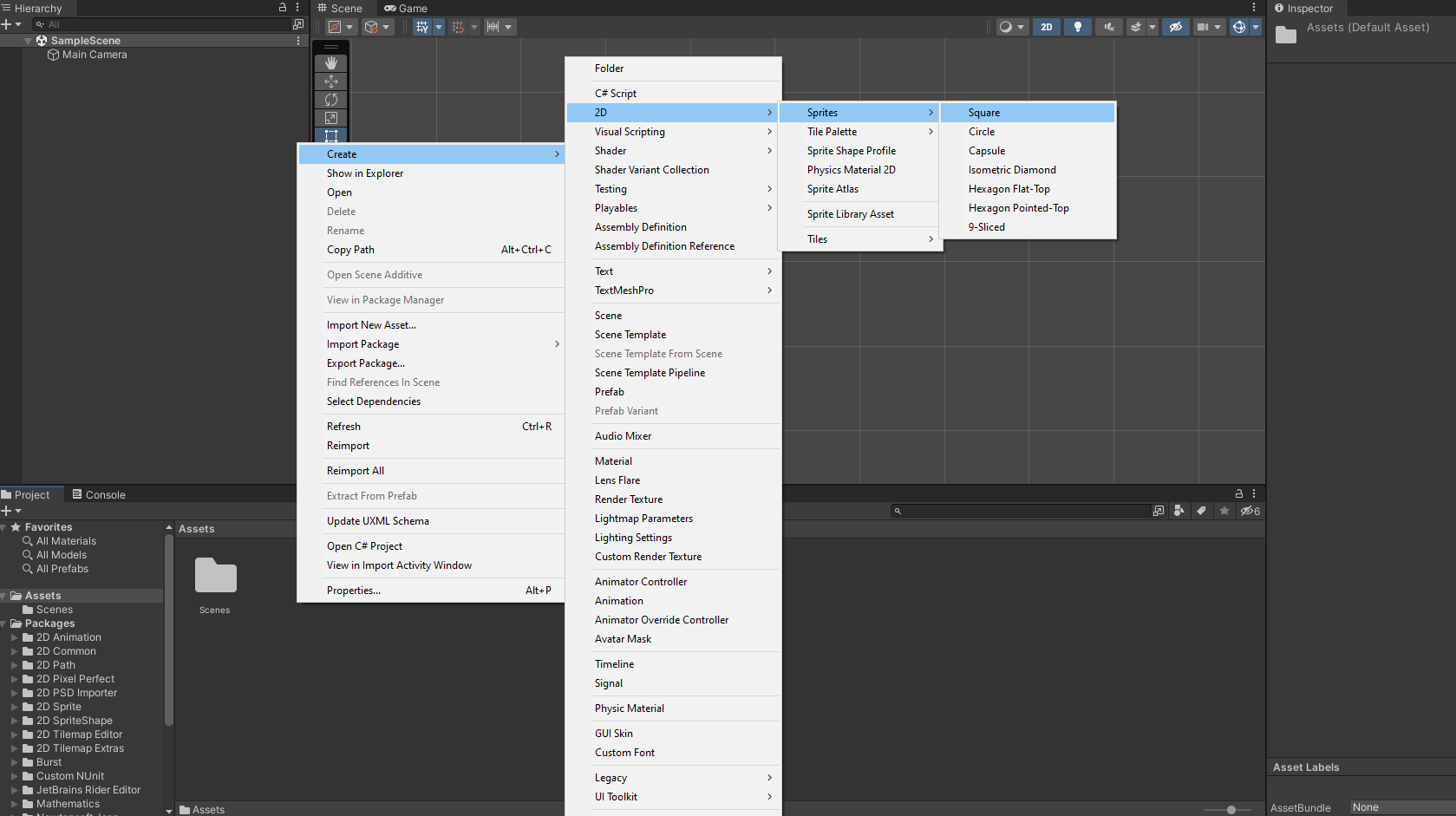Expand the 2D Animation package folder
1456x816 pixels.
[14, 637]
